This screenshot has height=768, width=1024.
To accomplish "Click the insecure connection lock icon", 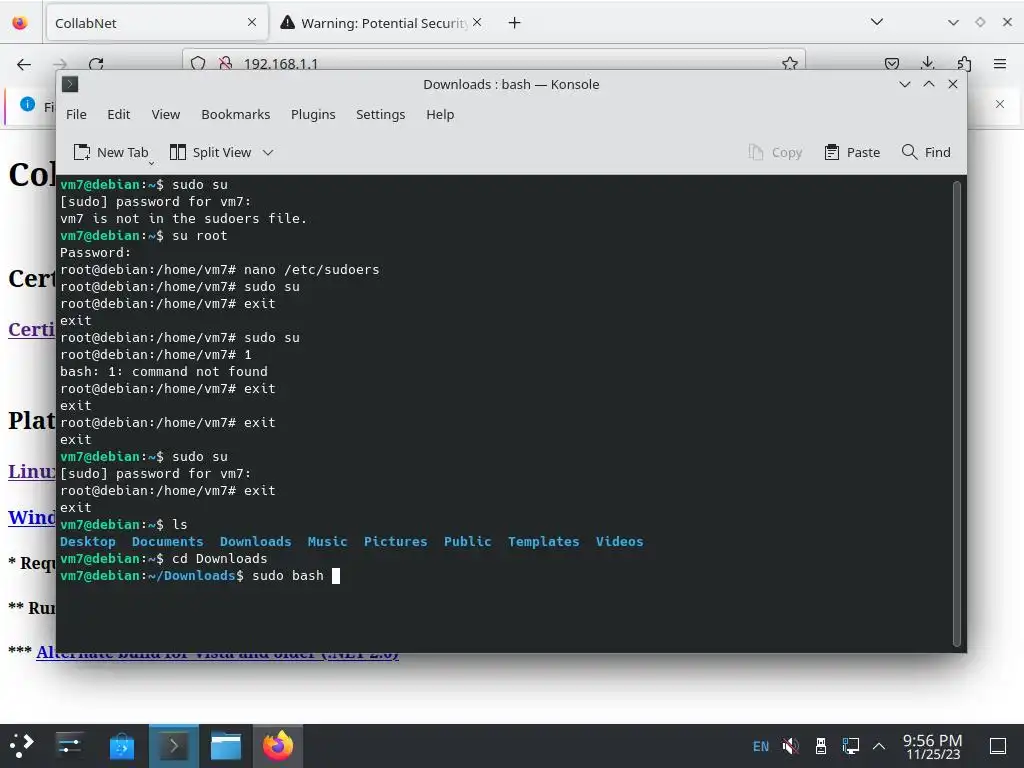I will click(225, 63).
